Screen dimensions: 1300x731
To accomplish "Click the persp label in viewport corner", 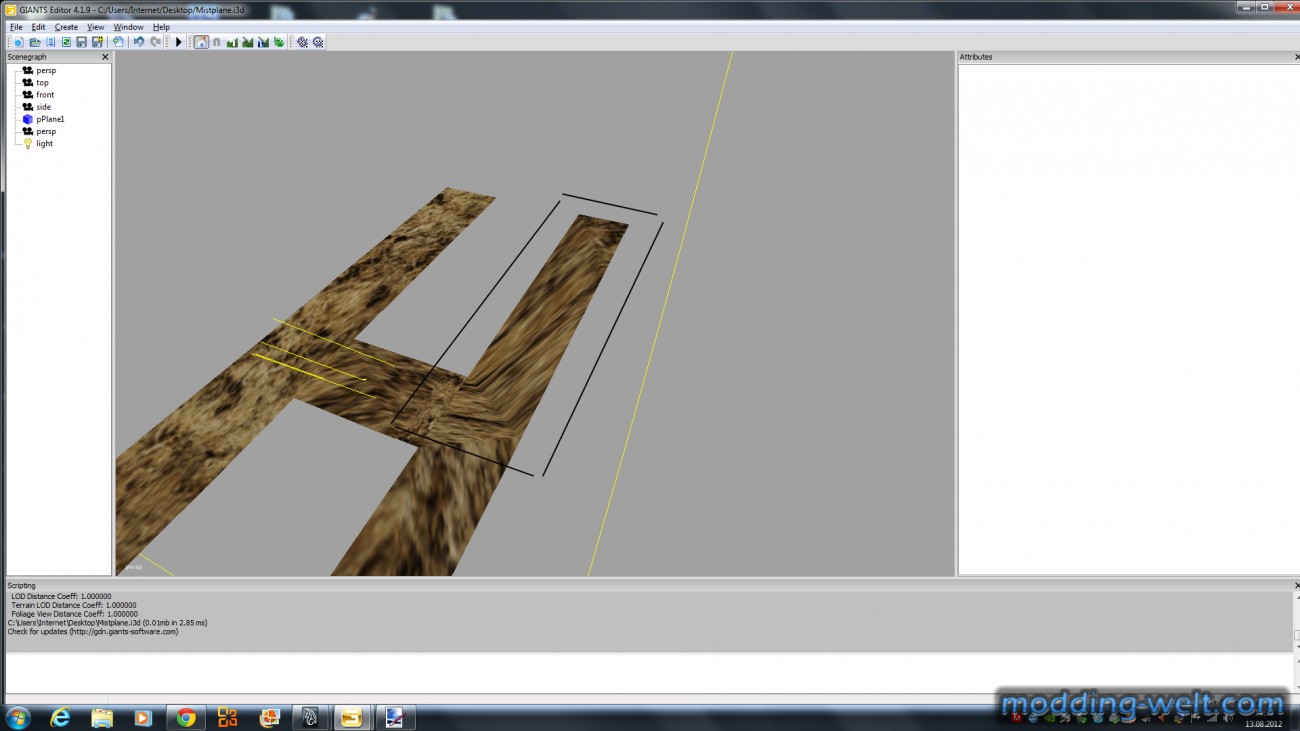I will tap(134, 567).
